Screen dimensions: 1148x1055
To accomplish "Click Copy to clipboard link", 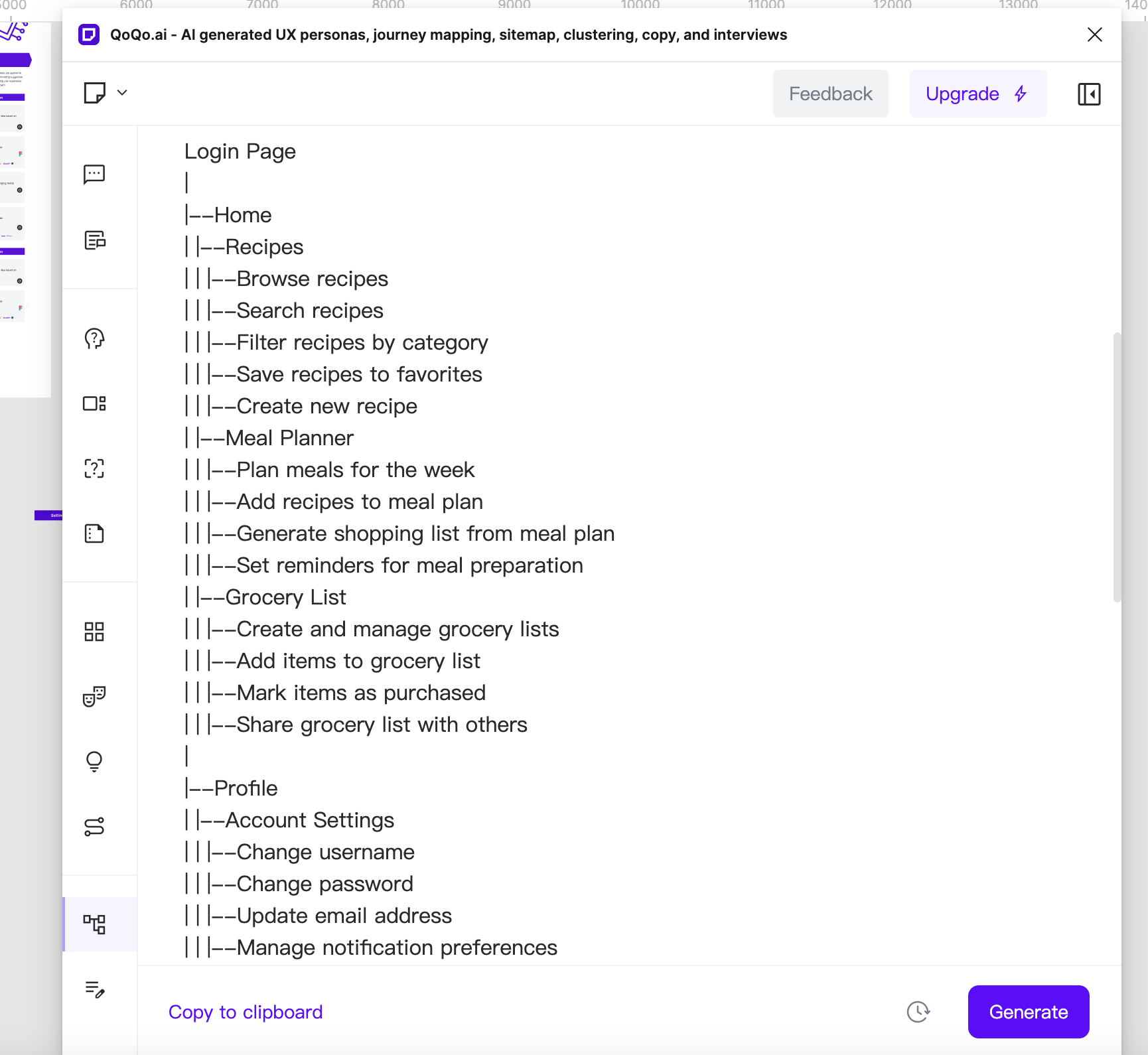I will pos(246,1012).
